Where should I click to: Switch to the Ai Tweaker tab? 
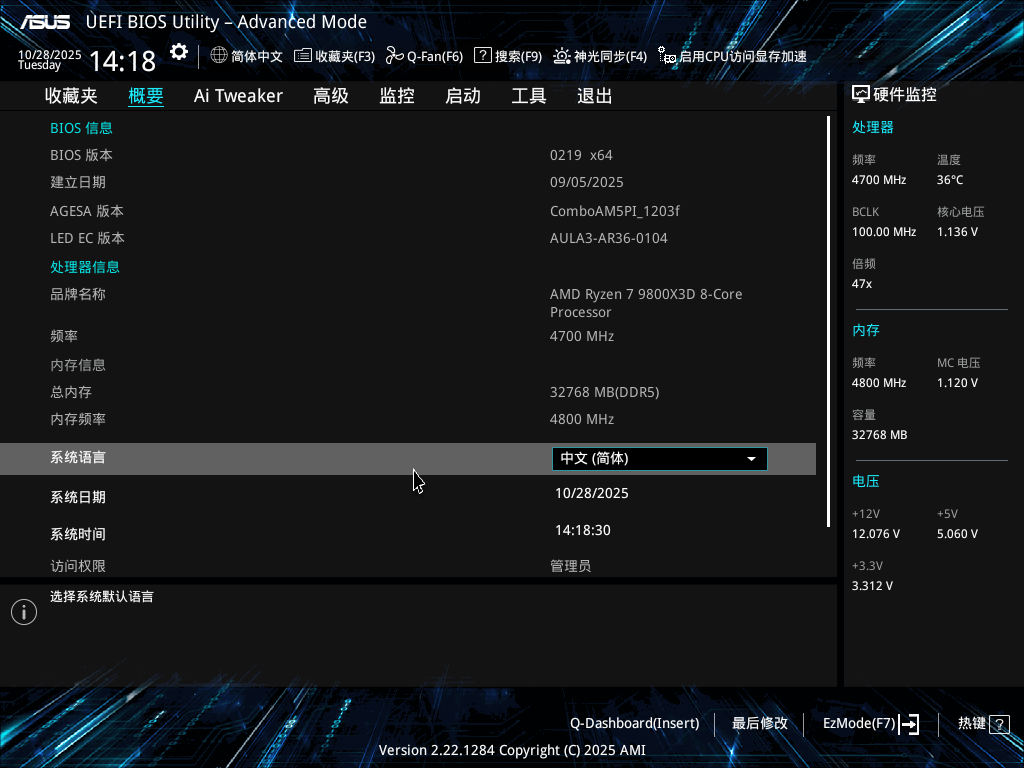[x=238, y=95]
